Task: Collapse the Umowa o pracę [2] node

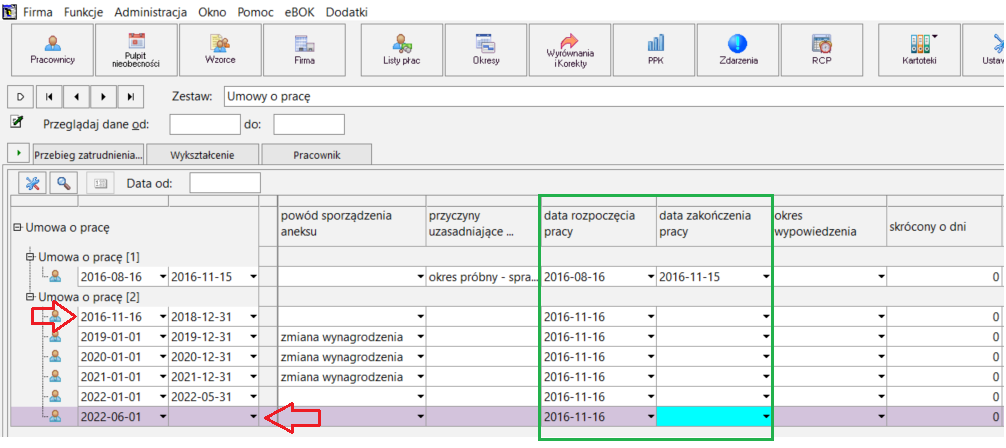Action: [x=29, y=297]
